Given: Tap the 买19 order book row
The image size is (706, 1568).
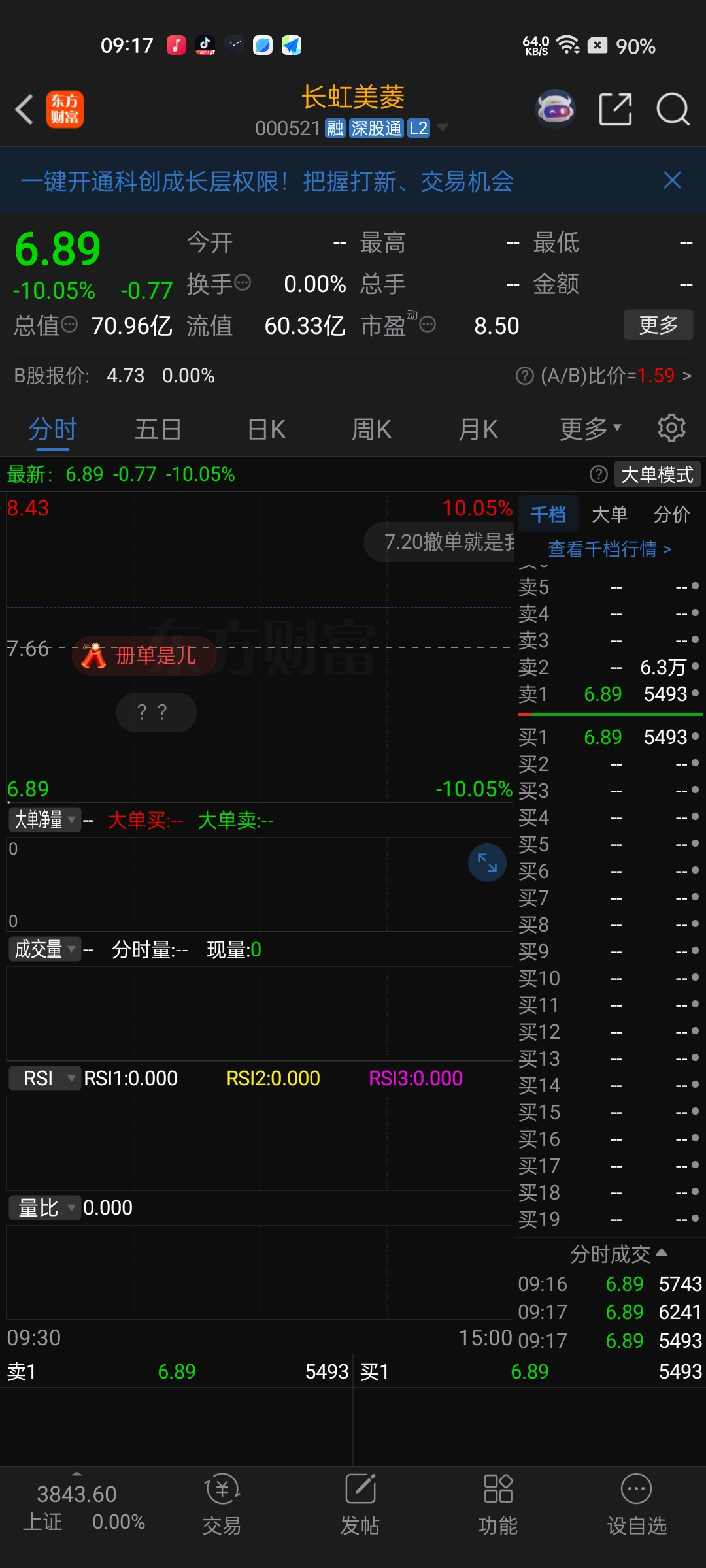Looking at the screenshot, I should pos(609,1219).
